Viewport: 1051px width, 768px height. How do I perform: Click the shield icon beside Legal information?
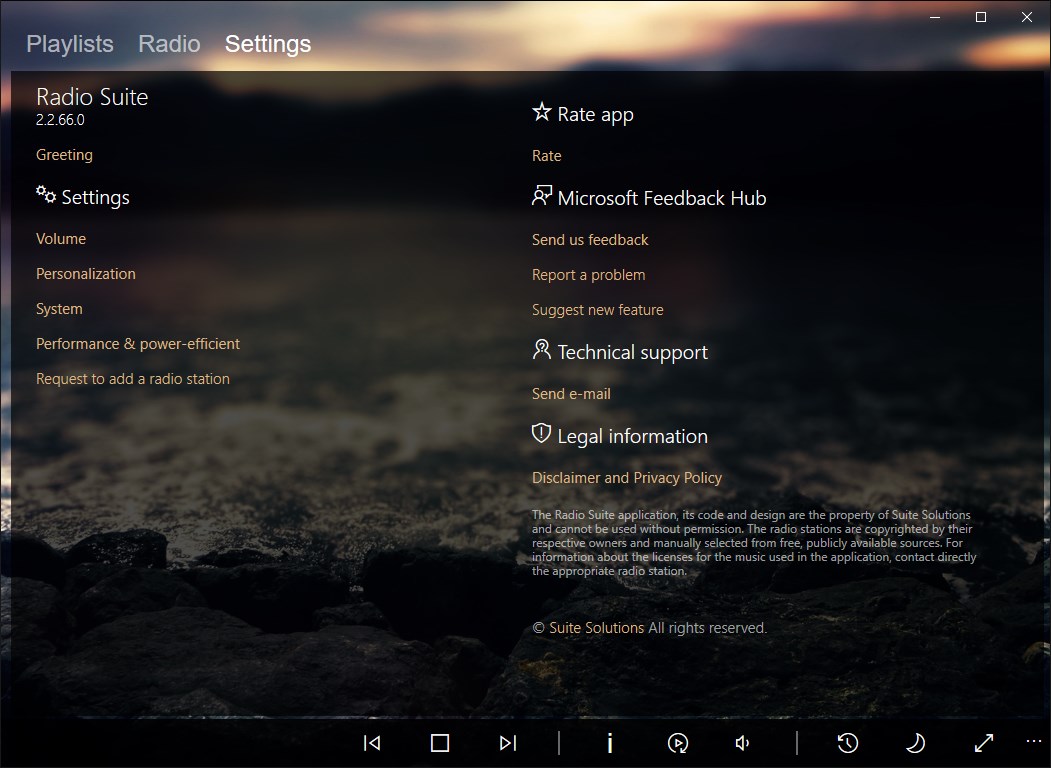click(542, 434)
